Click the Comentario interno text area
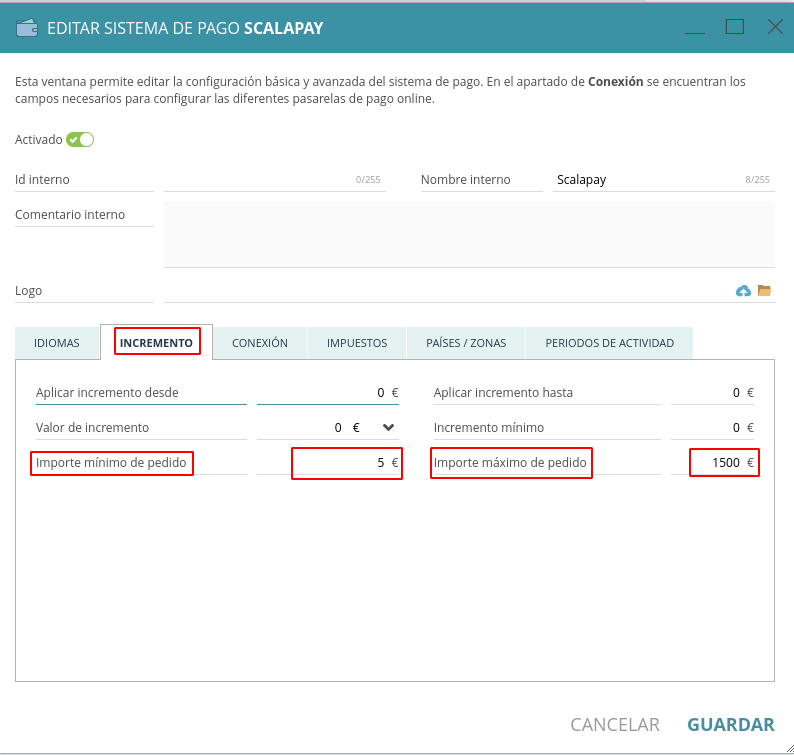This screenshot has width=794, height=755. [x=469, y=234]
